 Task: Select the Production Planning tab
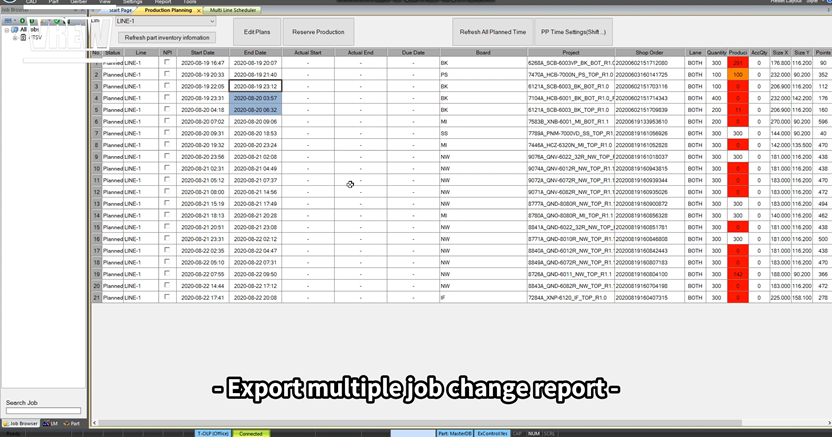(168, 10)
